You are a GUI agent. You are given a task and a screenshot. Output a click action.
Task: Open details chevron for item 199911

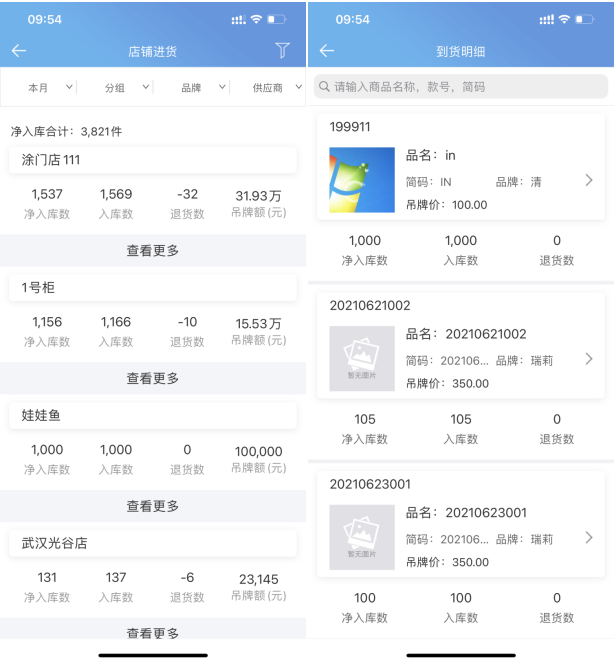pyautogui.click(x=589, y=180)
